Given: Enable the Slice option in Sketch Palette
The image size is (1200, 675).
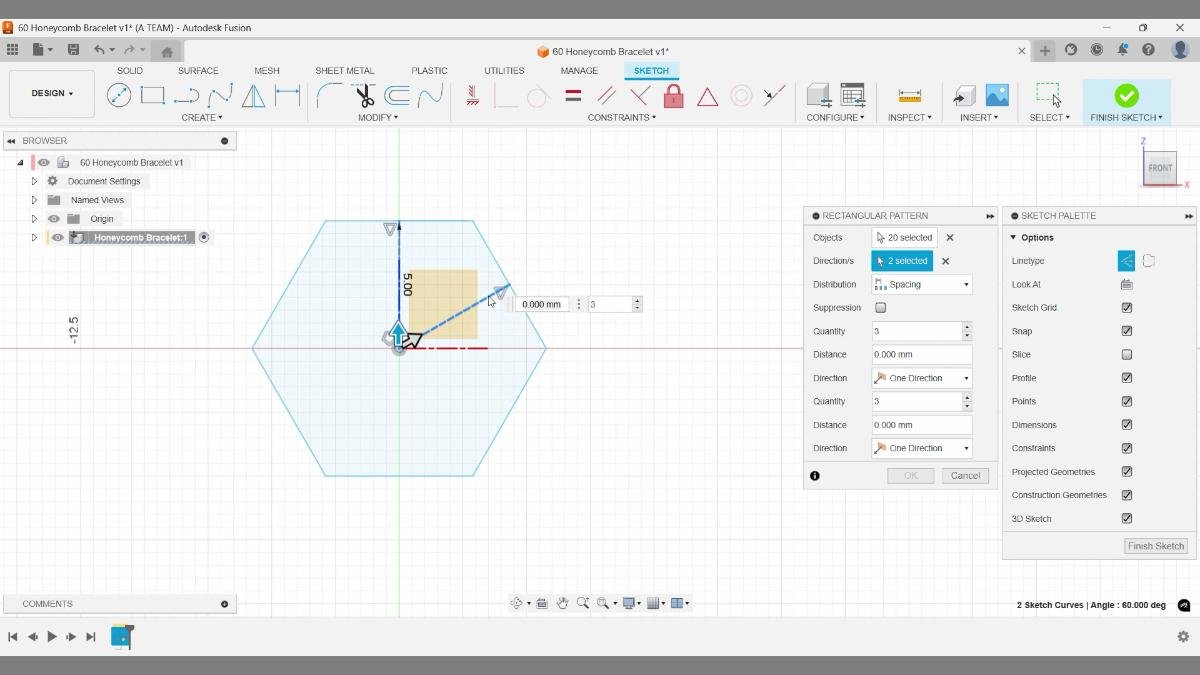Looking at the screenshot, I should pos(1127,354).
